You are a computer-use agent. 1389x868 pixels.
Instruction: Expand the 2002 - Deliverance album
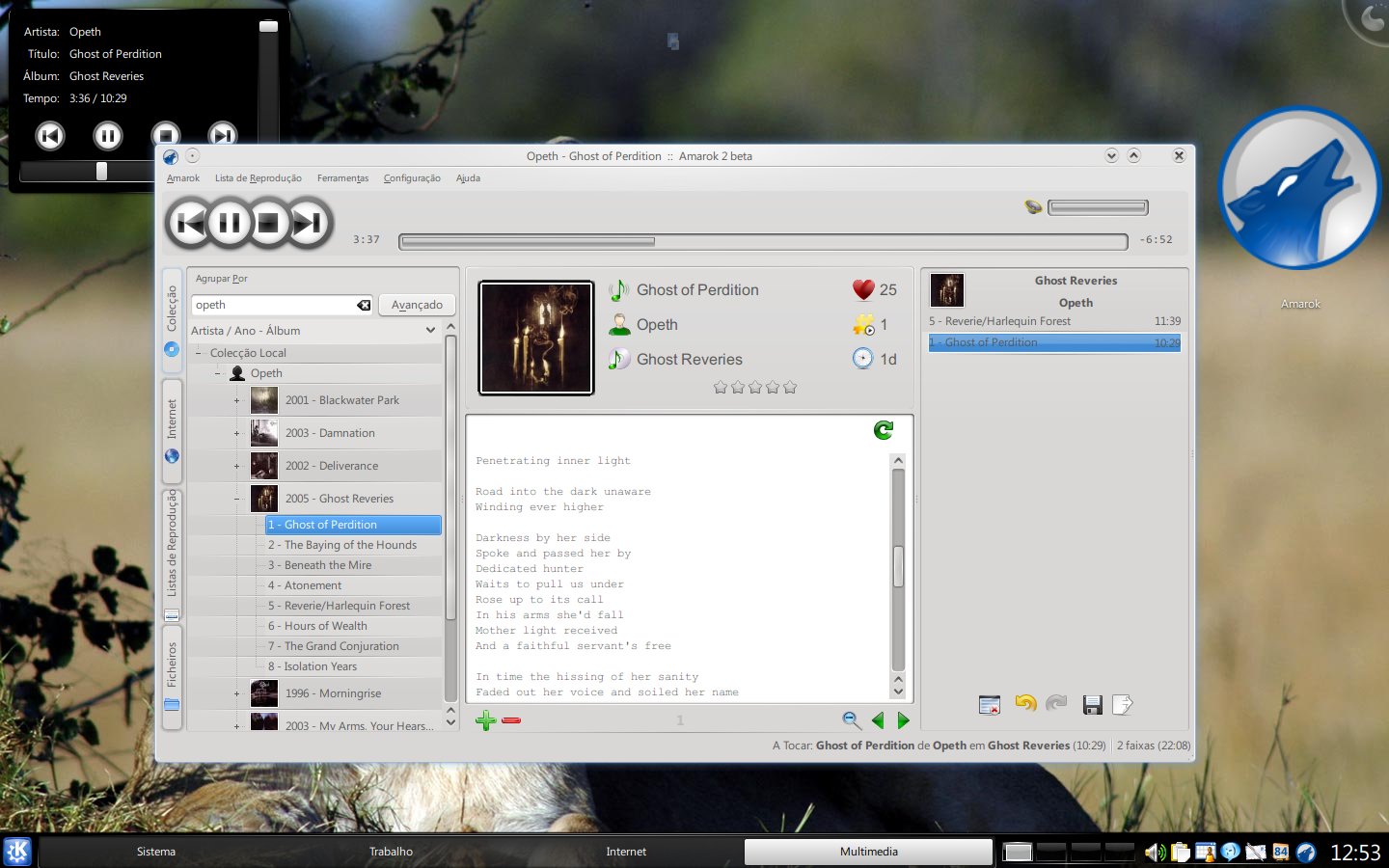(236, 466)
